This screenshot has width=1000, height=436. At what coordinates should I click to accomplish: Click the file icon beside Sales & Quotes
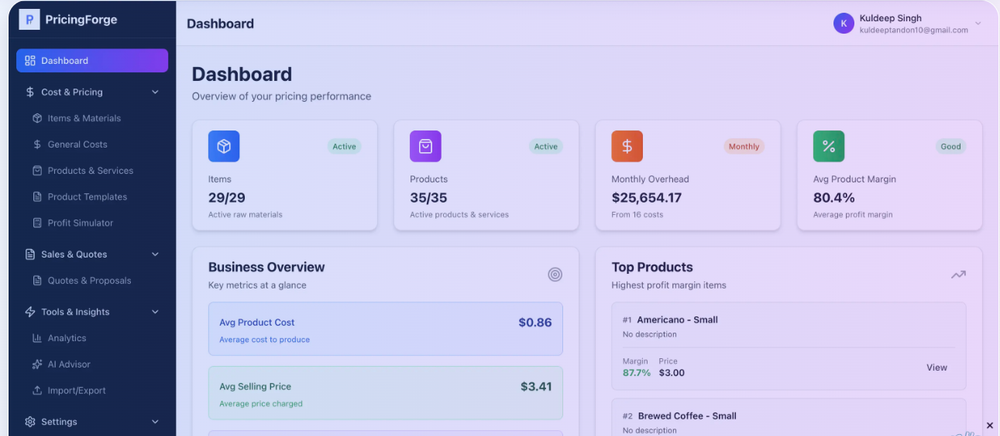point(30,254)
